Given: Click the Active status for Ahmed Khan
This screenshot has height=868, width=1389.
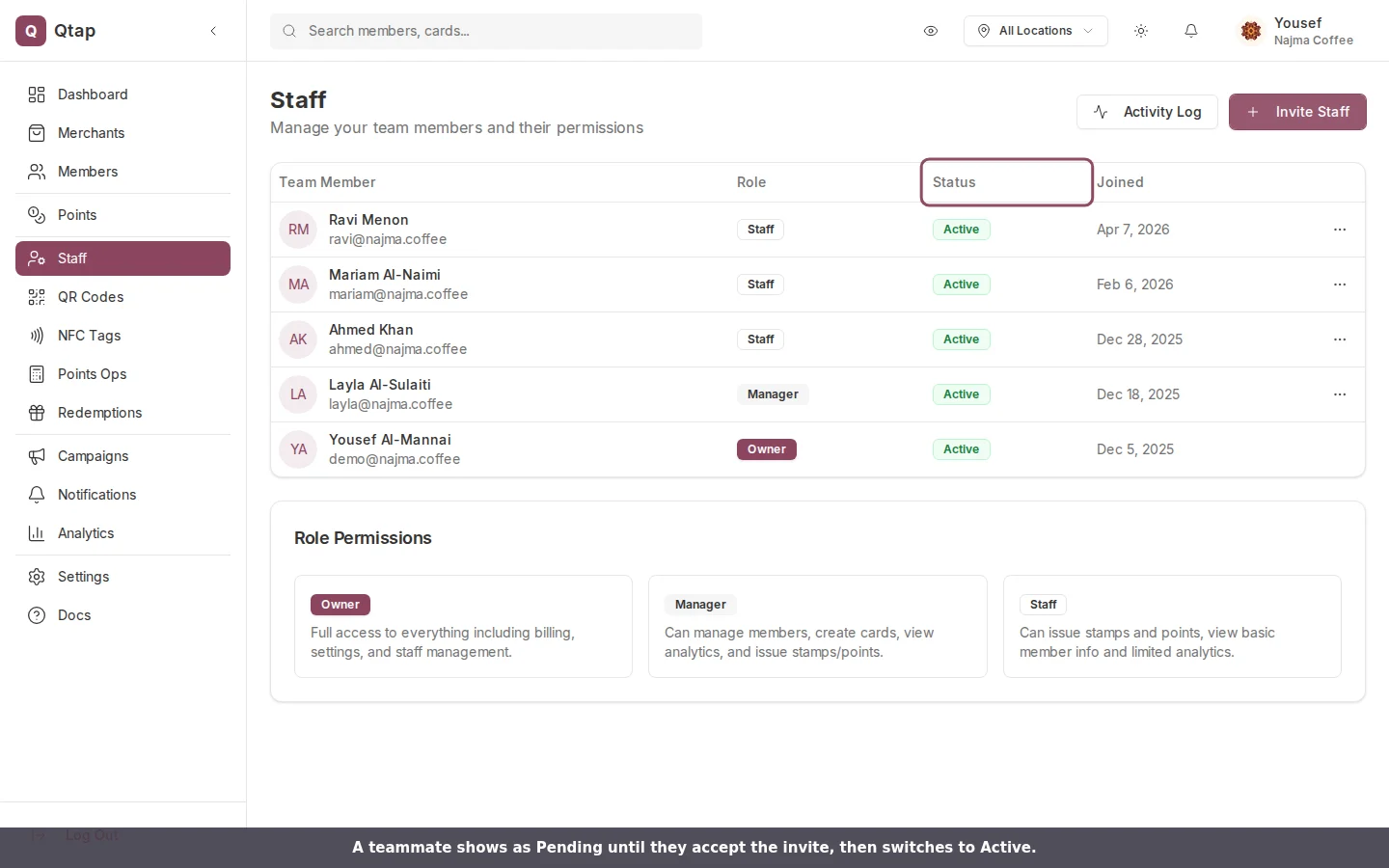Looking at the screenshot, I should (x=962, y=339).
